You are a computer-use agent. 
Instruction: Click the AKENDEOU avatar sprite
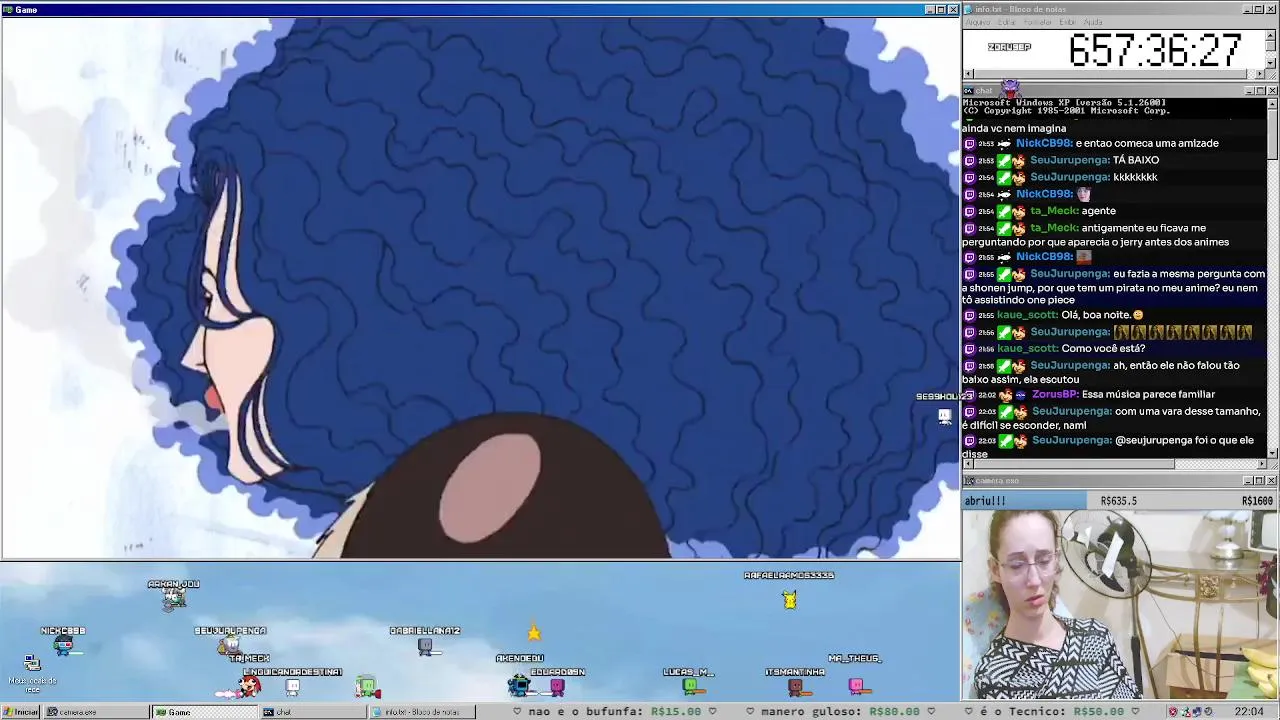[519, 685]
